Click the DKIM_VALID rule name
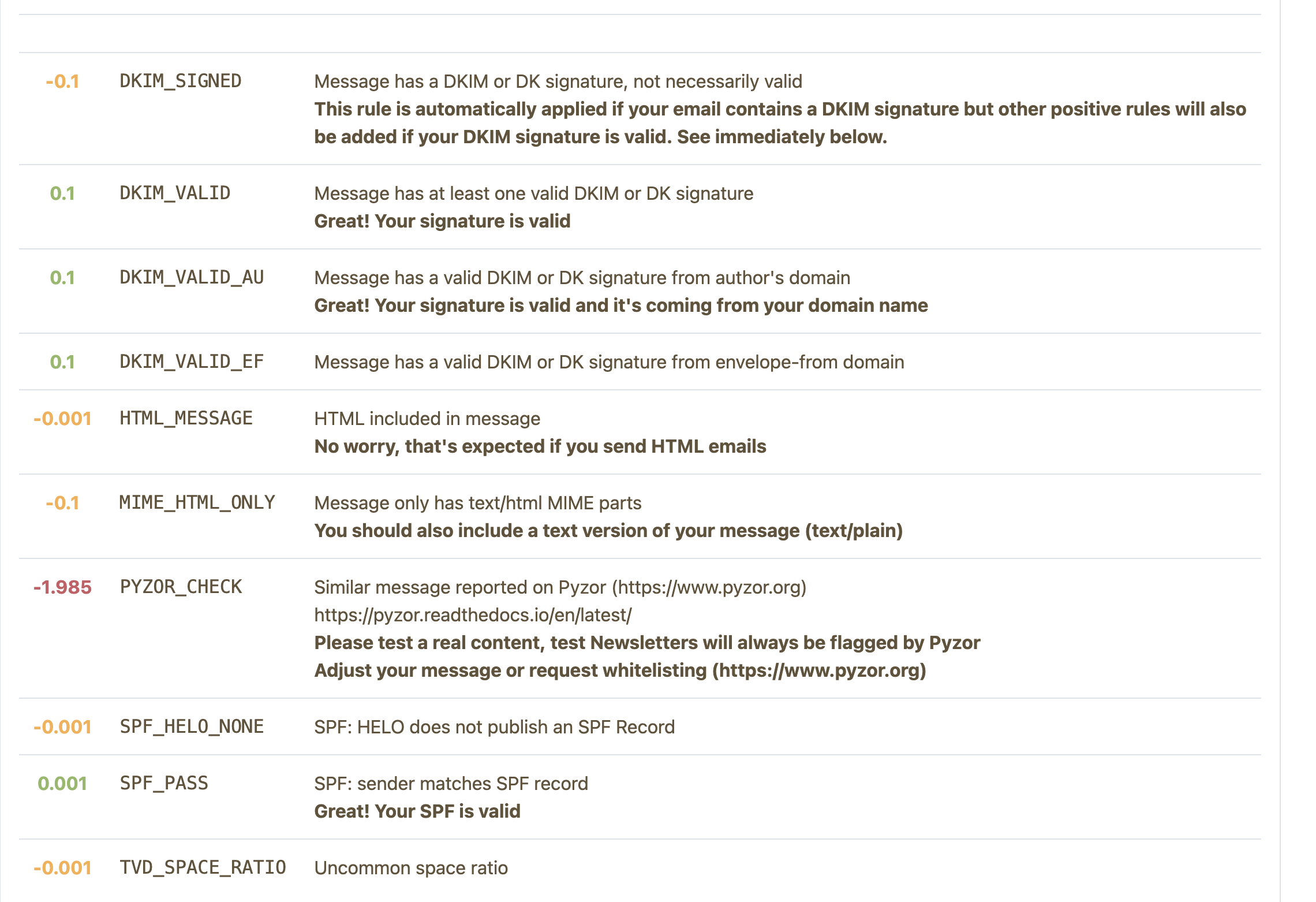Image resolution: width=1316 pixels, height=902 pixels. point(174,193)
